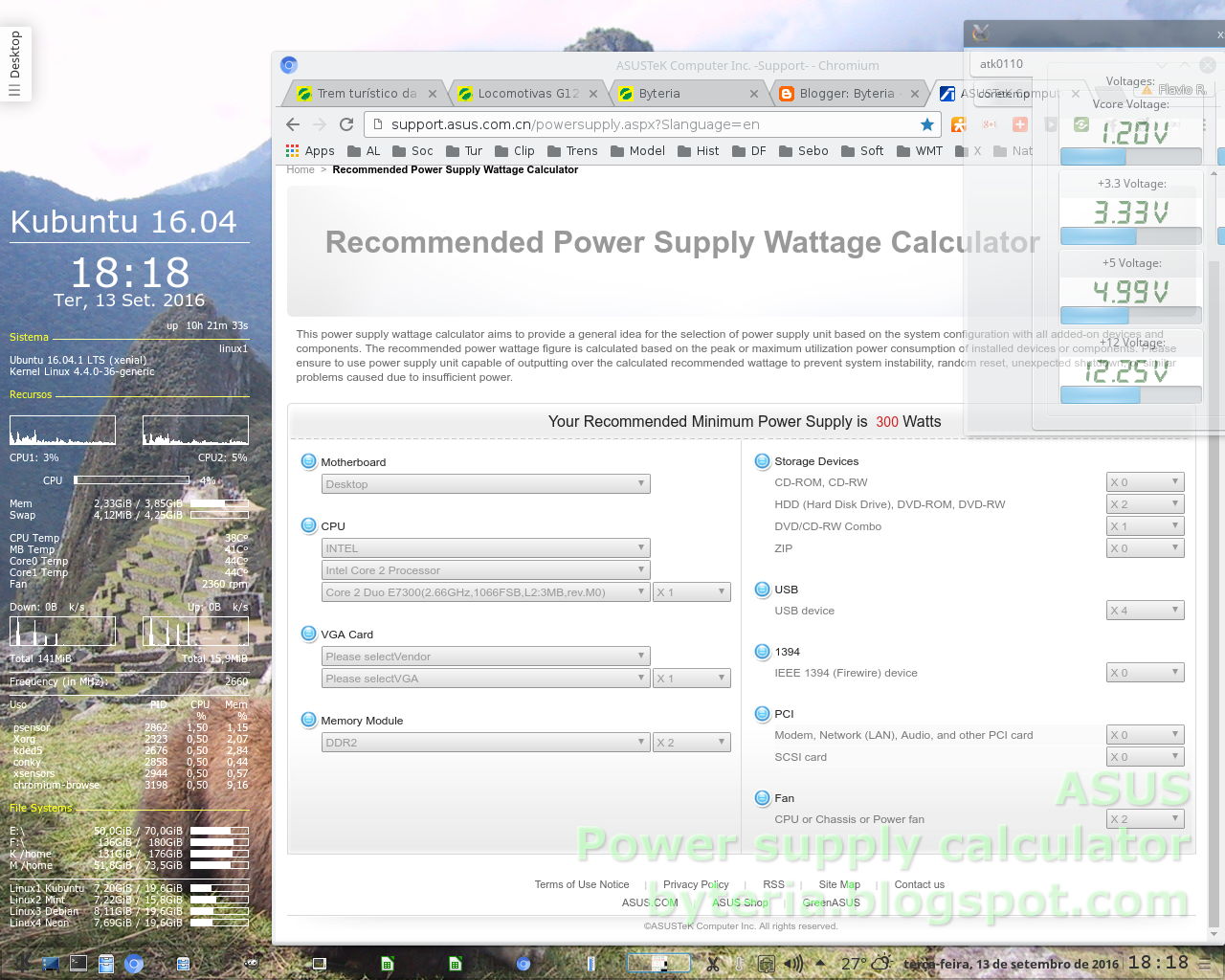Change CPU or Chassis fan quantity dropdown
Viewport: 1225px width, 980px height.
(x=1146, y=819)
